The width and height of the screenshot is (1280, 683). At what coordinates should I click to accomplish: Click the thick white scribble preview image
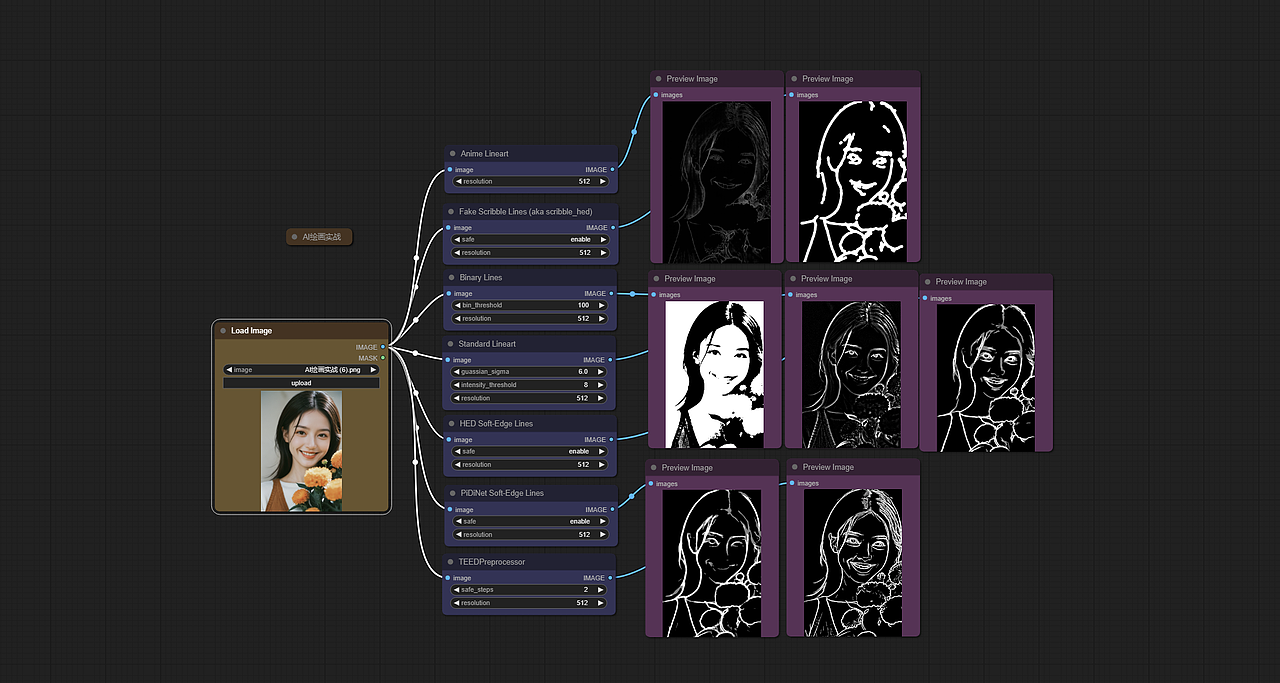point(853,181)
